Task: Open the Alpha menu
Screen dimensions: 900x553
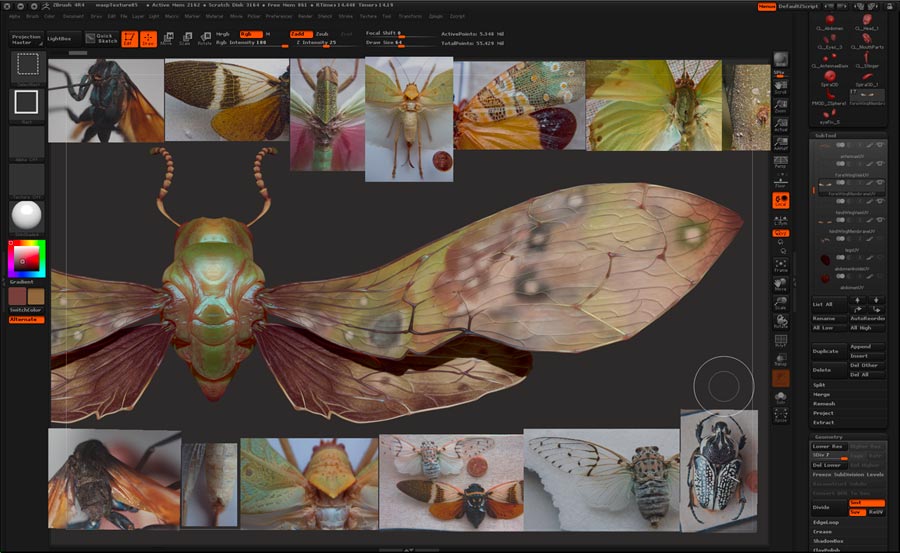Action: pyautogui.click(x=14, y=17)
